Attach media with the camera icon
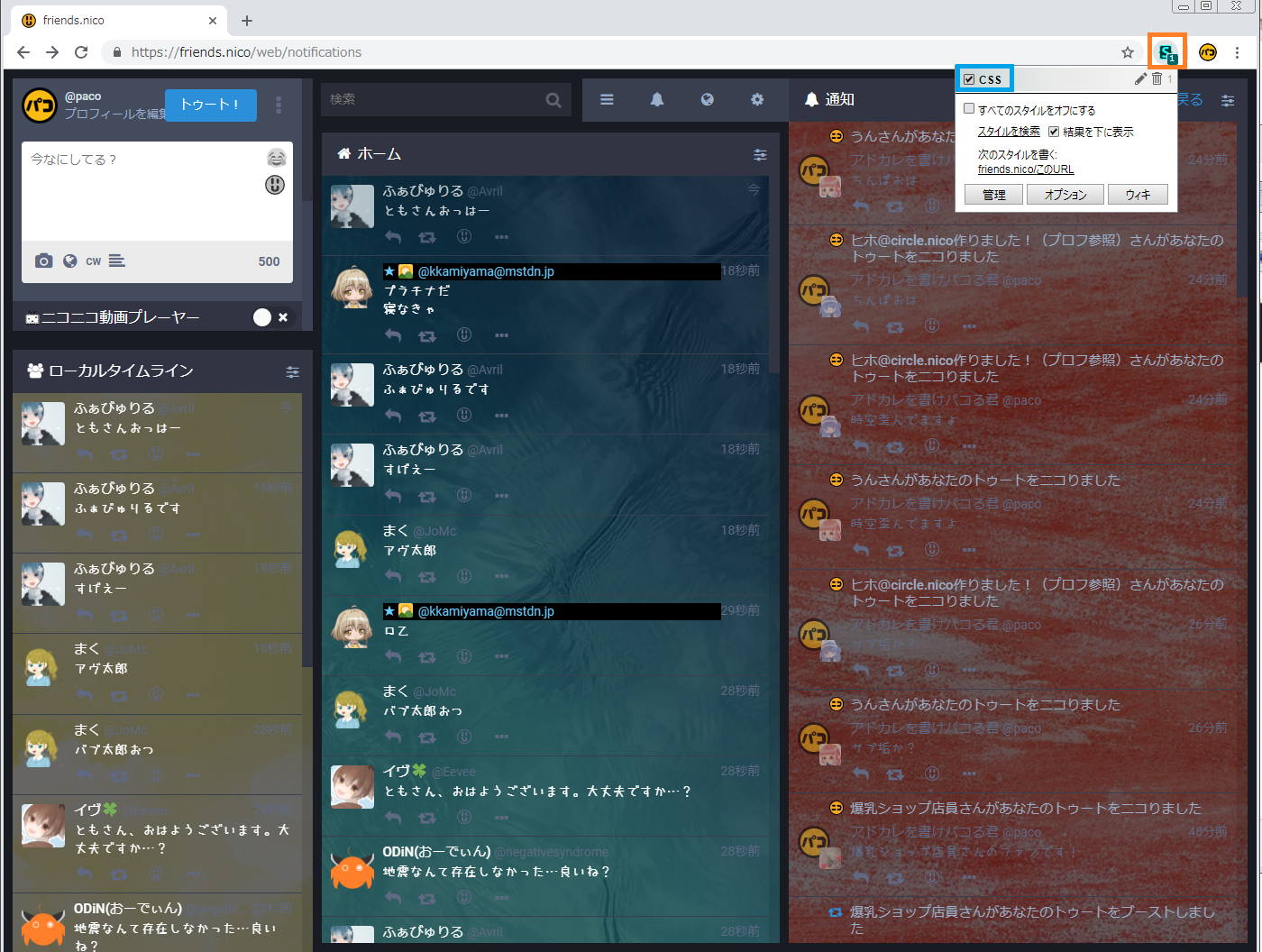Viewport: 1262px width, 952px height. point(43,261)
